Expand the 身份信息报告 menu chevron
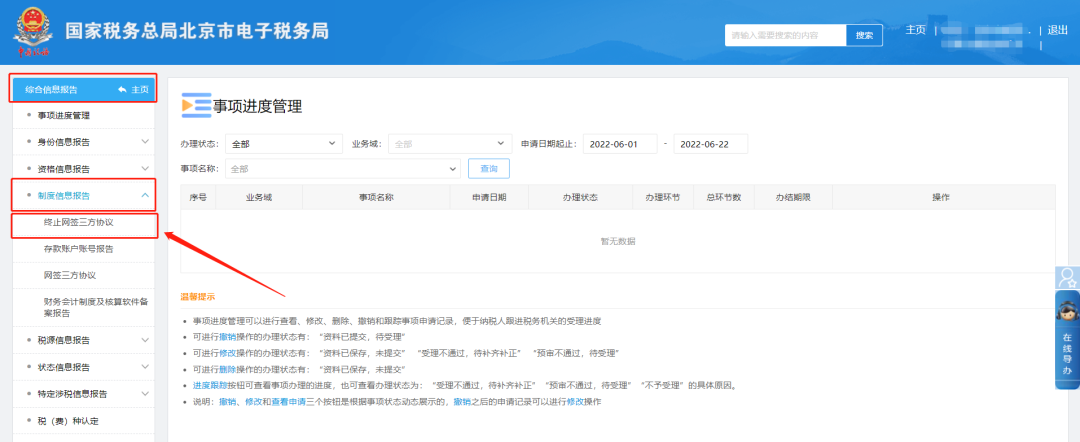Screen dimensions: 1080x442 145,142
